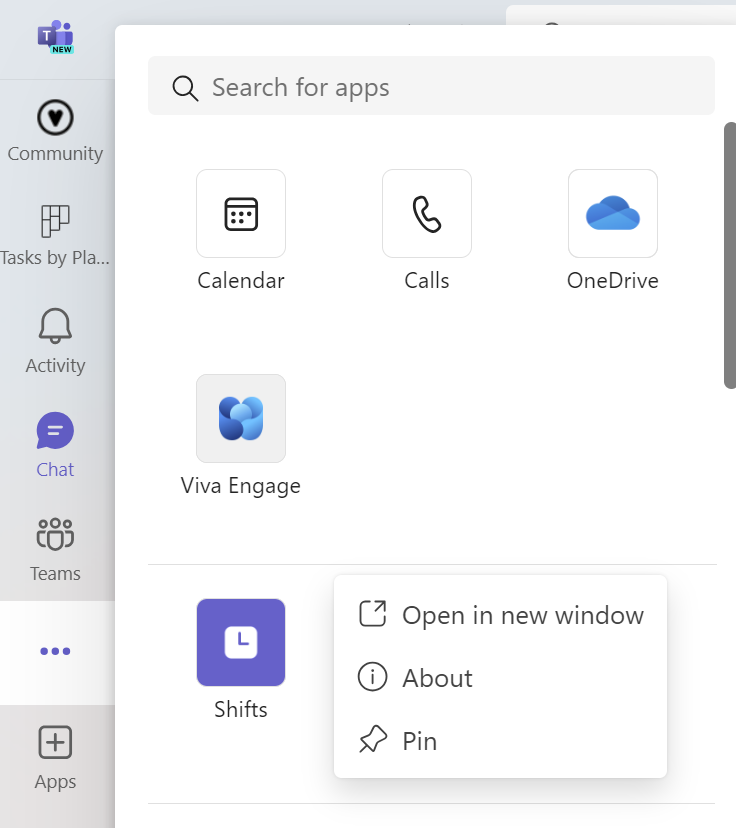Launch the Calls app
The image size is (736, 828).
(x=427, y=214)
